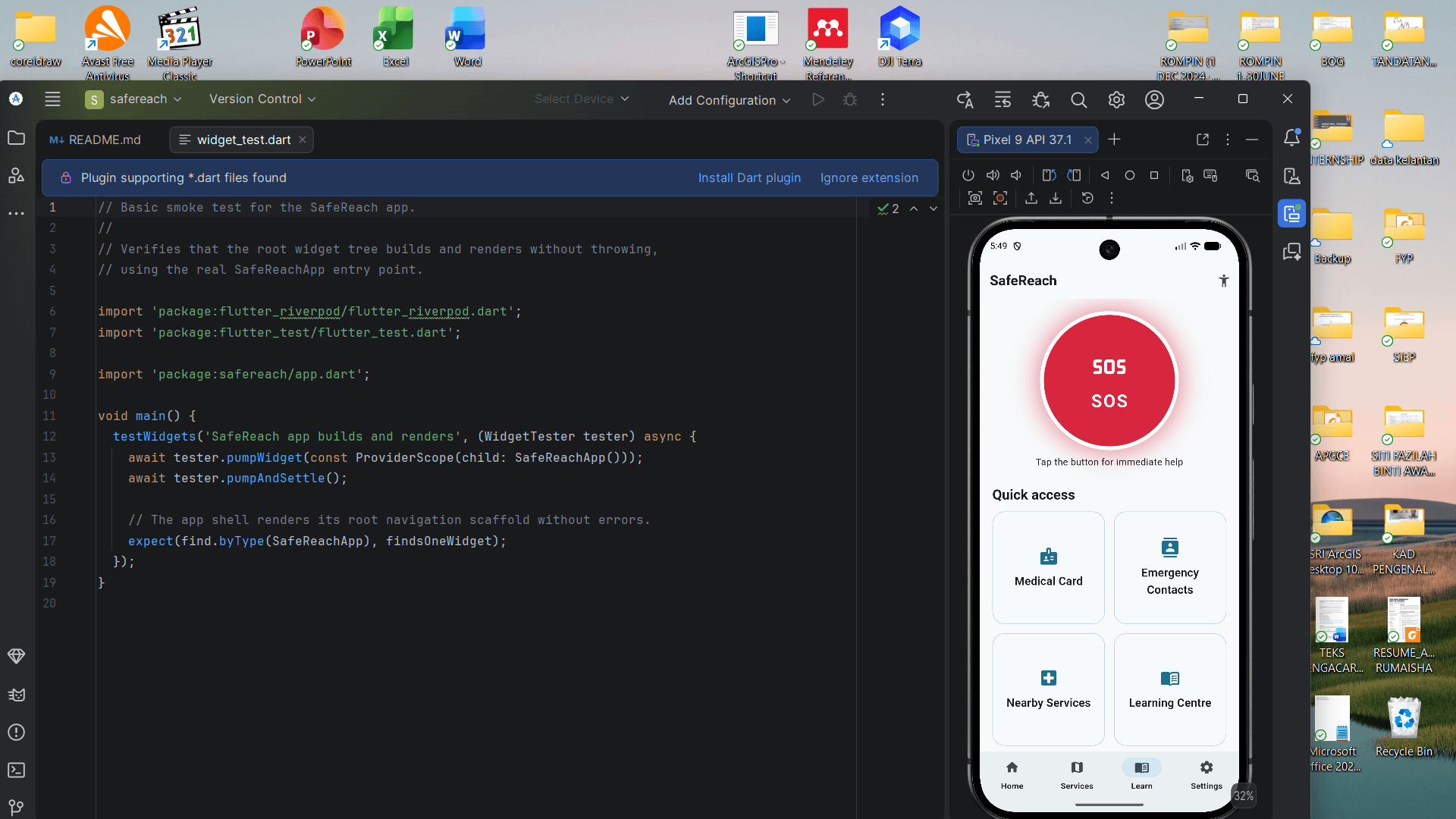Click the upload arrow icon in emulator toolbar
This screenshot has width=1456, height=819.
pyautogui.click(x=1031, y=198)
